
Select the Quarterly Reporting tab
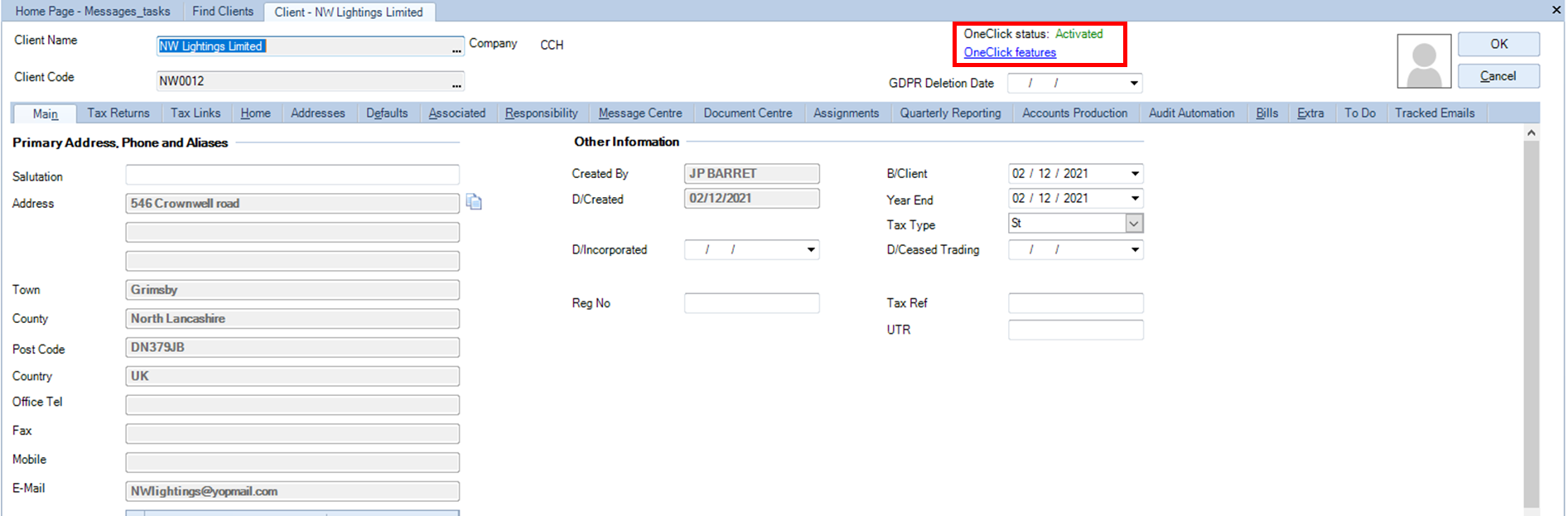point(950,113)
